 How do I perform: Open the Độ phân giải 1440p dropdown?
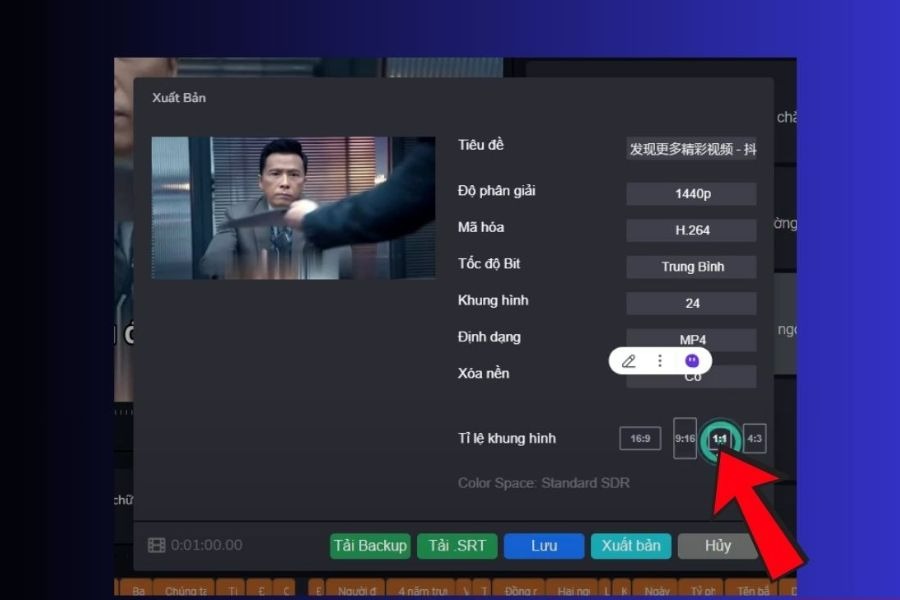pyautogui.click(x=691, y=194)
